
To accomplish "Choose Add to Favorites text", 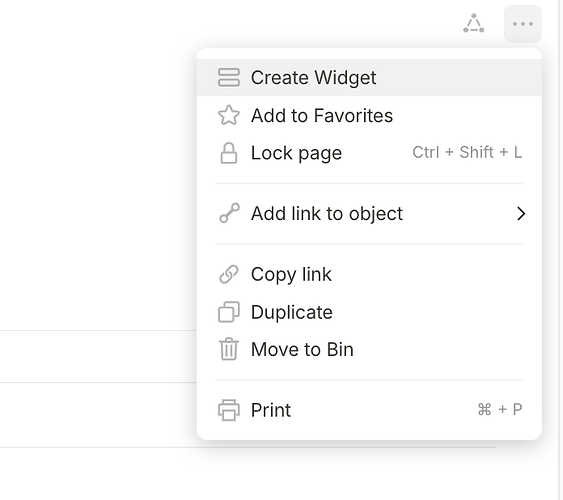I will point(322,116).
